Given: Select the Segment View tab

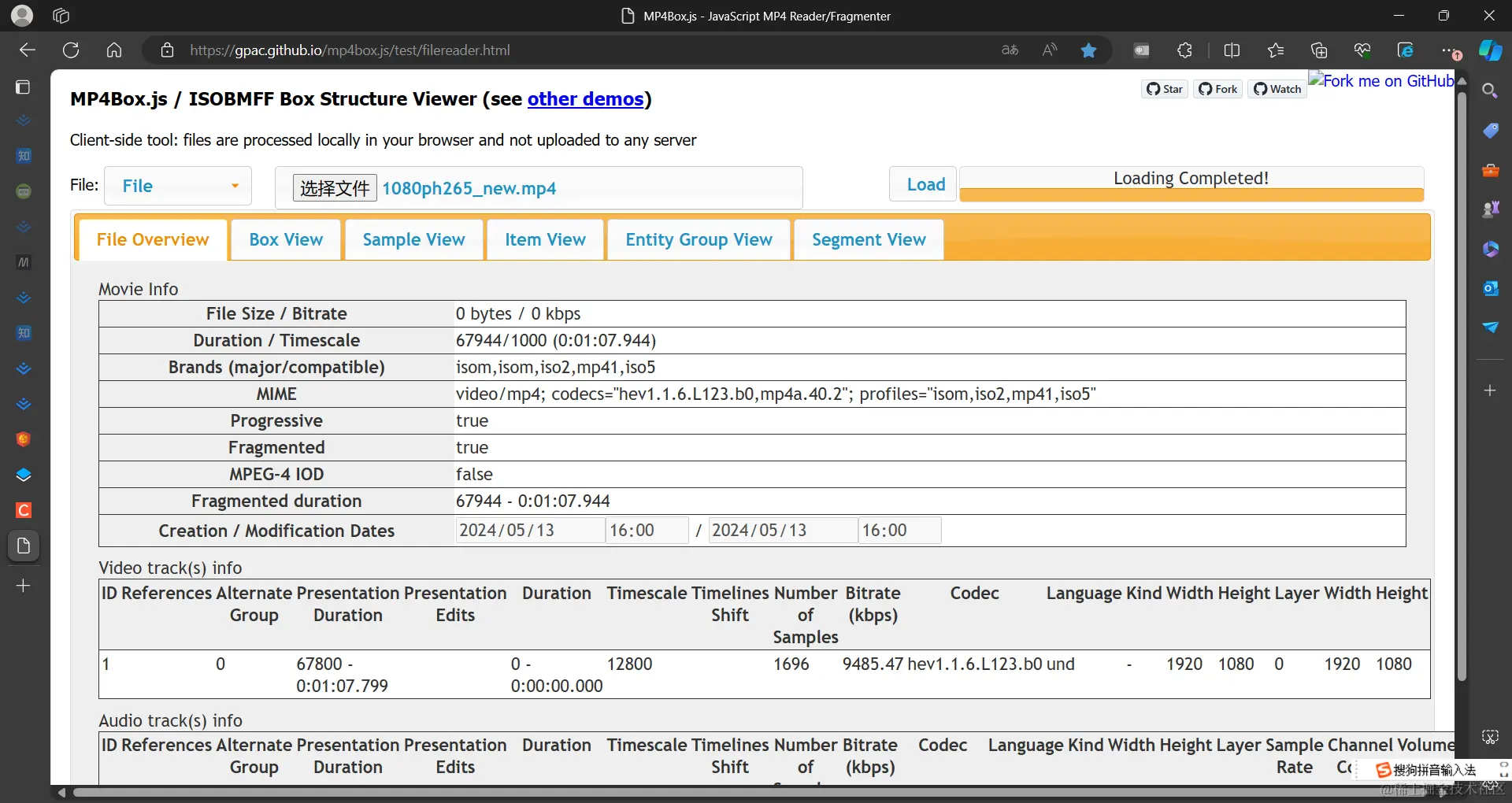Looking at the screenshot, I should click(x=869, y=240).
